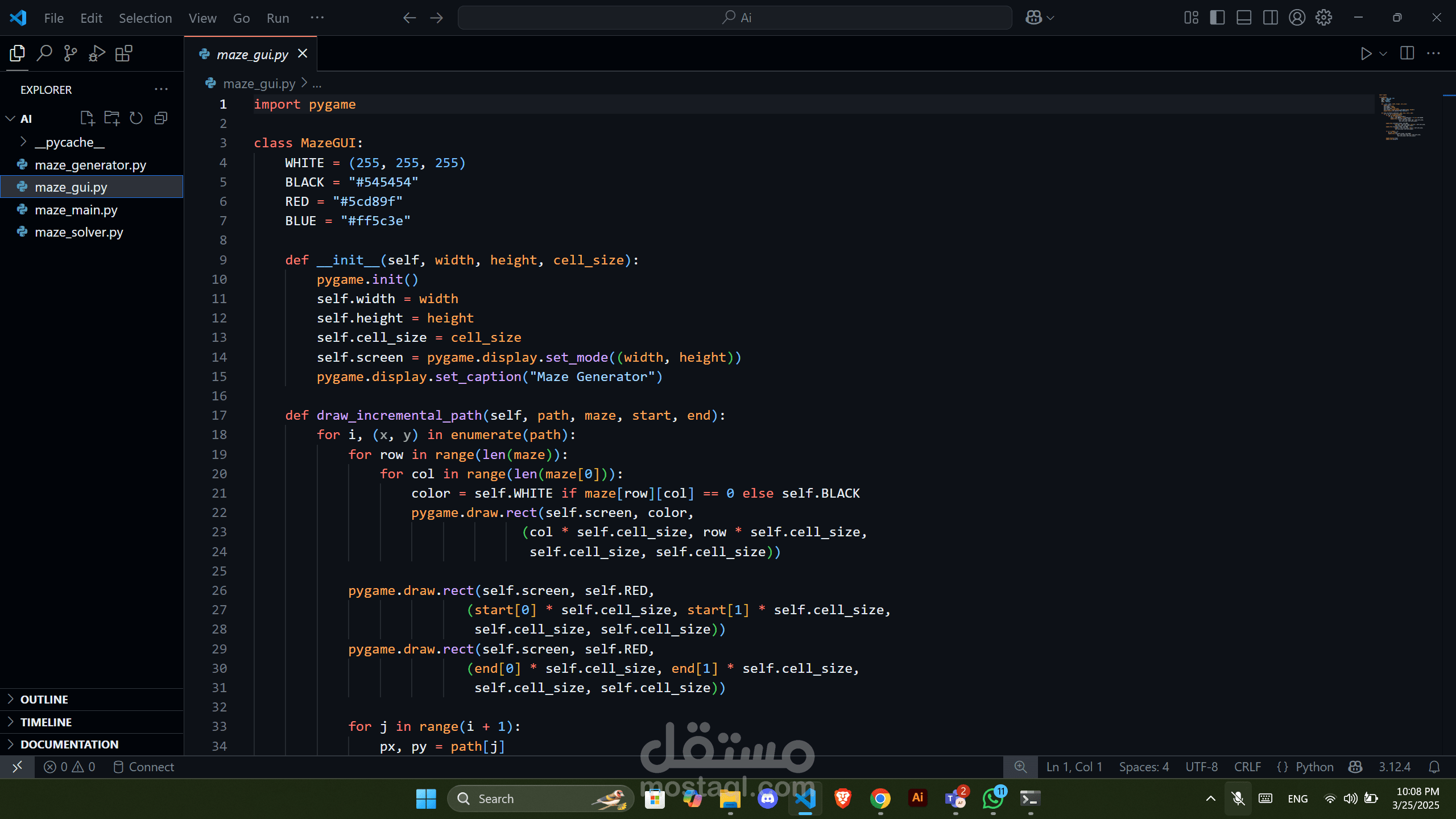Click the command center search field

(x=735, y=18)
